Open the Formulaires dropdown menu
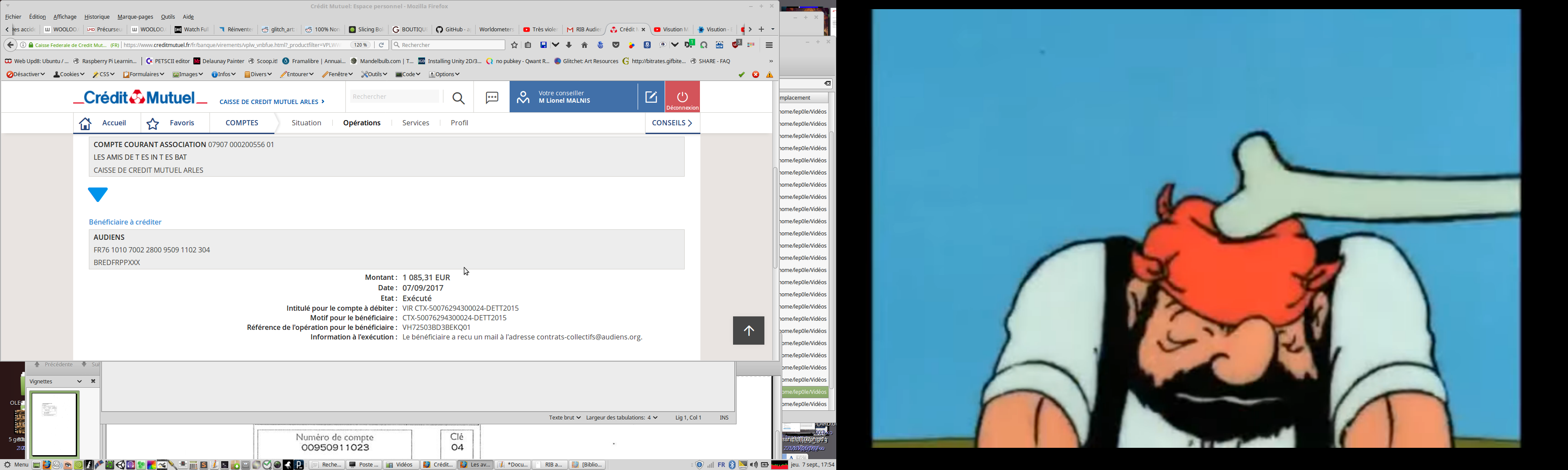 point(144,75)
